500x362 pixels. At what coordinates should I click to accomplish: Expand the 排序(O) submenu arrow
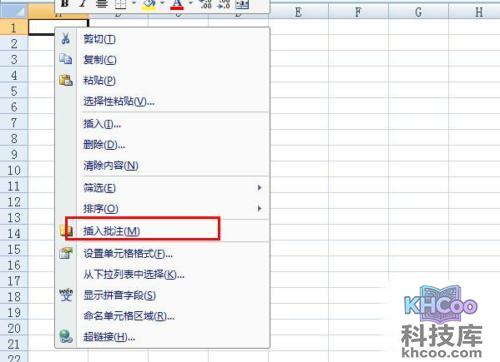click(259, 209)
